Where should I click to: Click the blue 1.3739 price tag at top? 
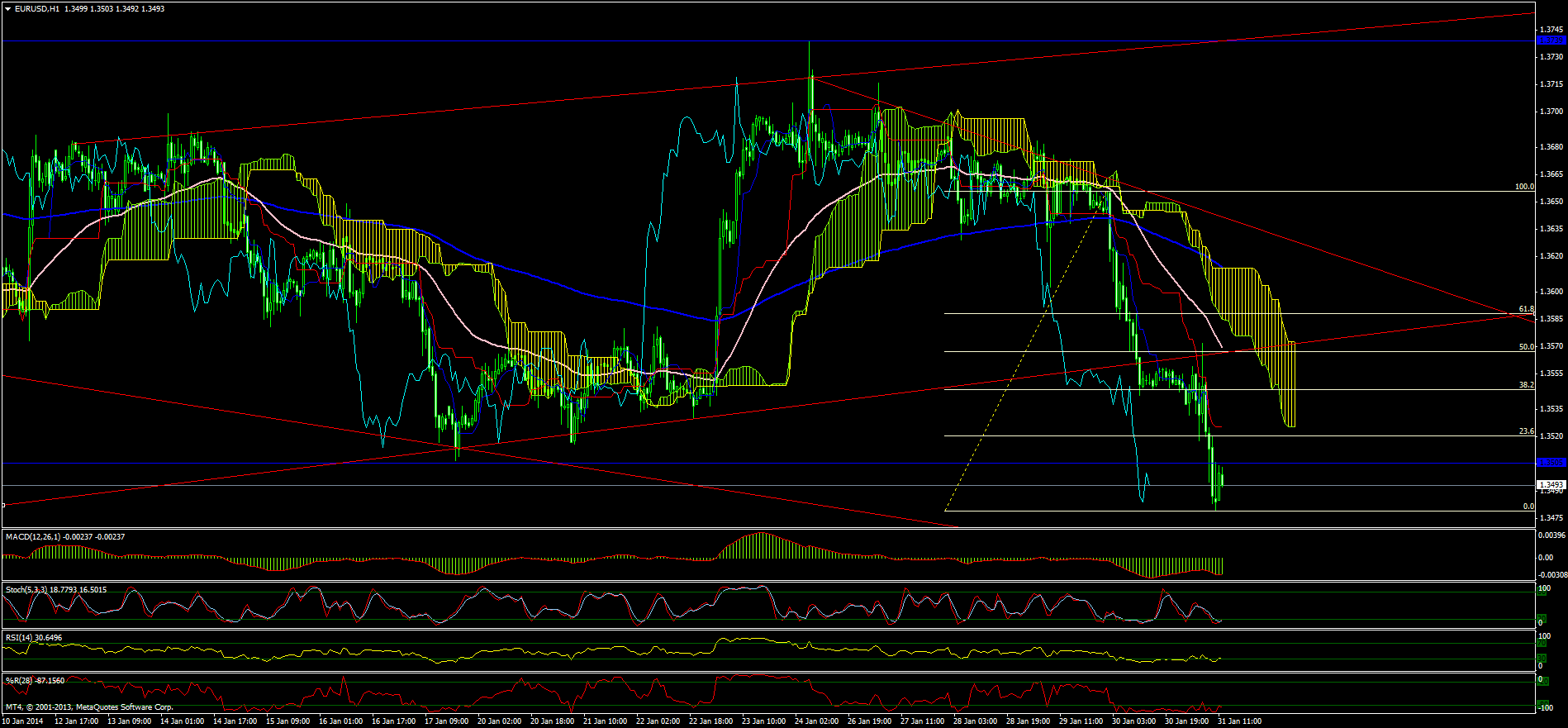coord(1551,40)
